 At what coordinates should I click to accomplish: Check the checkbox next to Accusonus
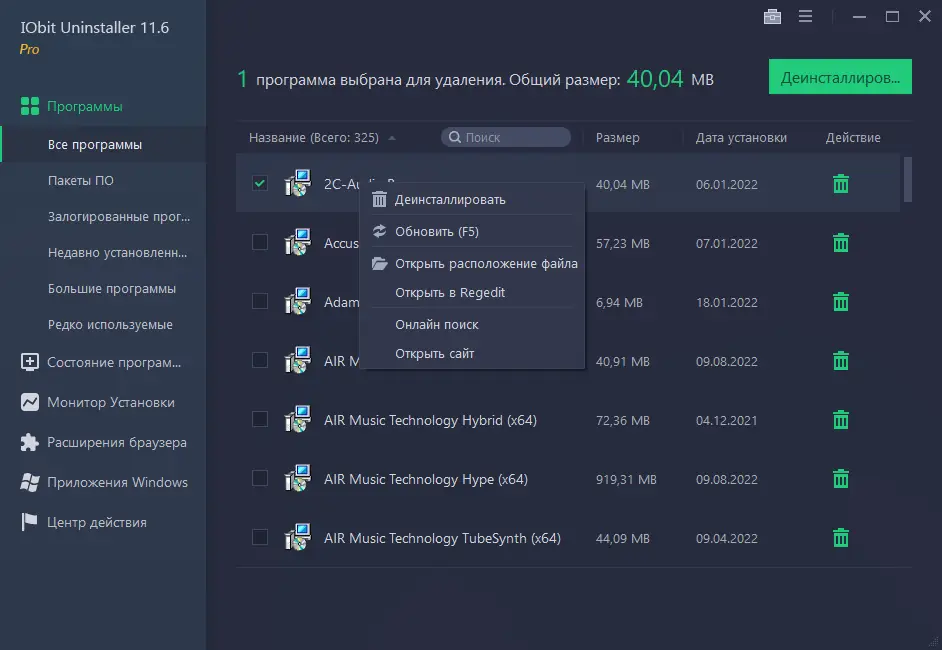tap(260, 243)
